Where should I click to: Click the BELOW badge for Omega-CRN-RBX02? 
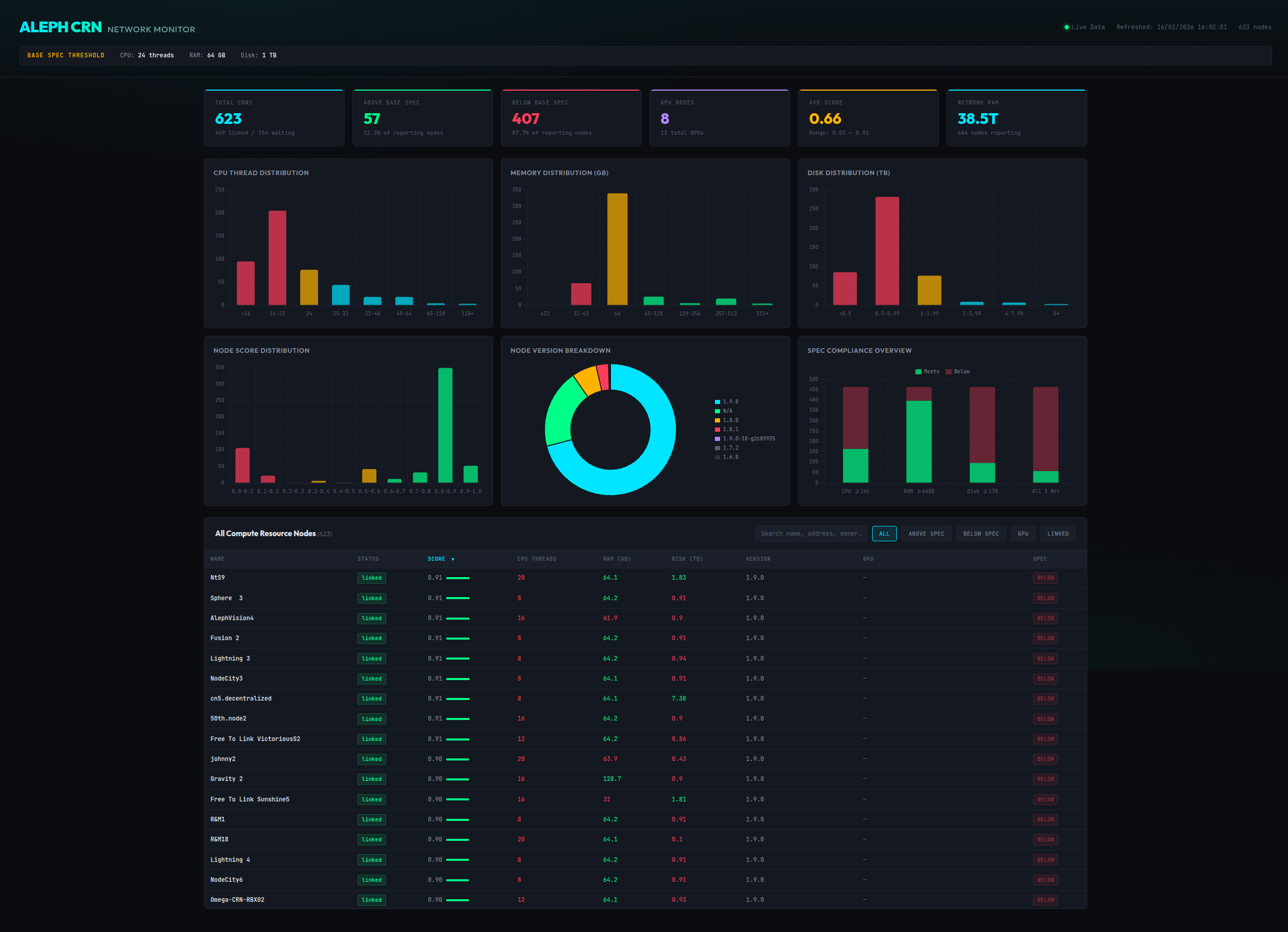1044,900
